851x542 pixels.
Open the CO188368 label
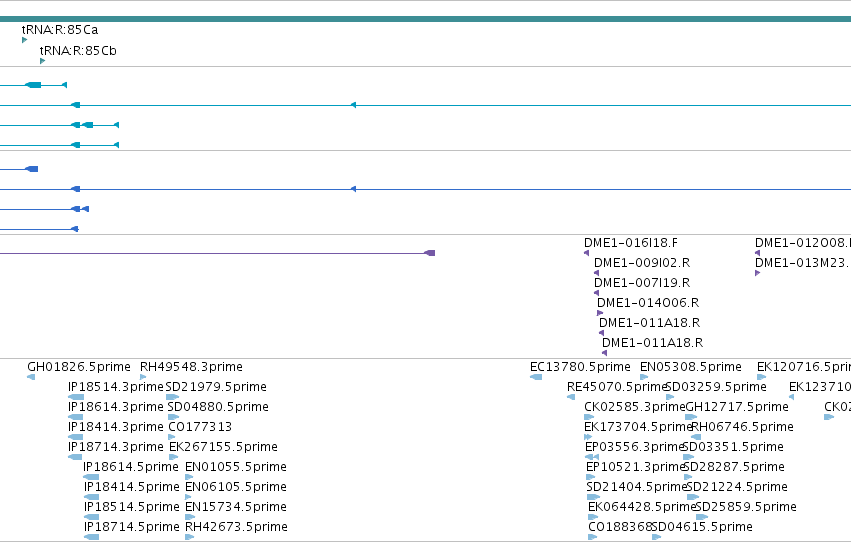click(x=620, y=527)
